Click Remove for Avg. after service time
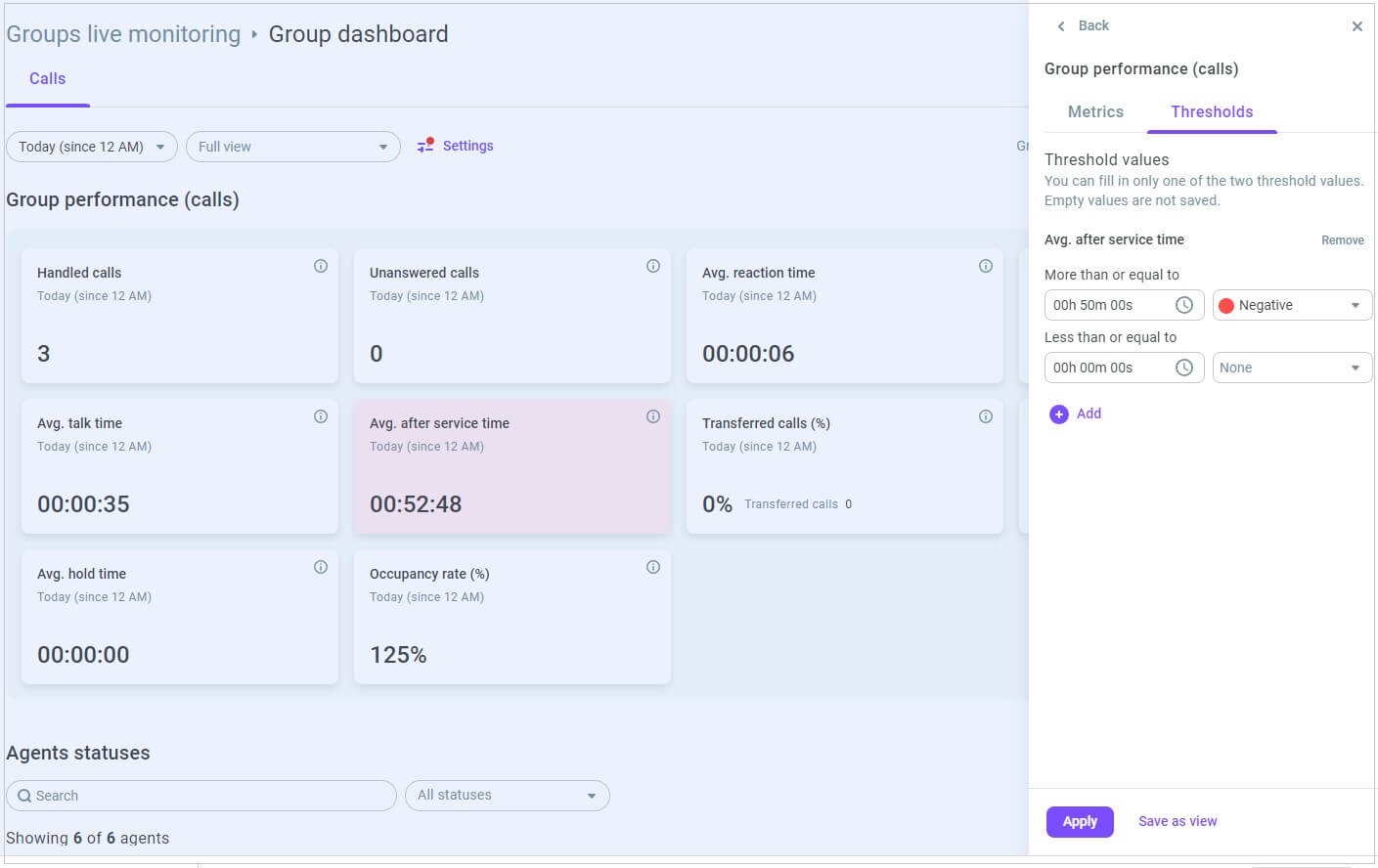Viewport: 1378px width, 868px height. pyautogui.click(x=1342, y=240)
